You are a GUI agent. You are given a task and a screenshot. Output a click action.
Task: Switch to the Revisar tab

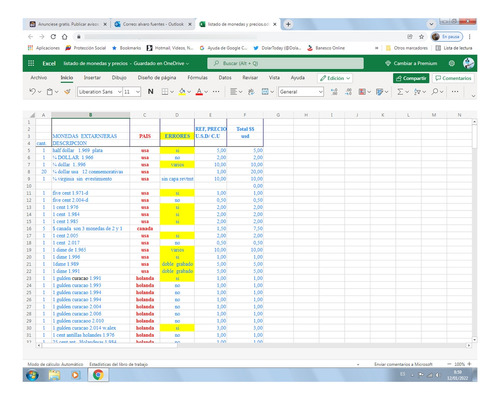point(250,78)
